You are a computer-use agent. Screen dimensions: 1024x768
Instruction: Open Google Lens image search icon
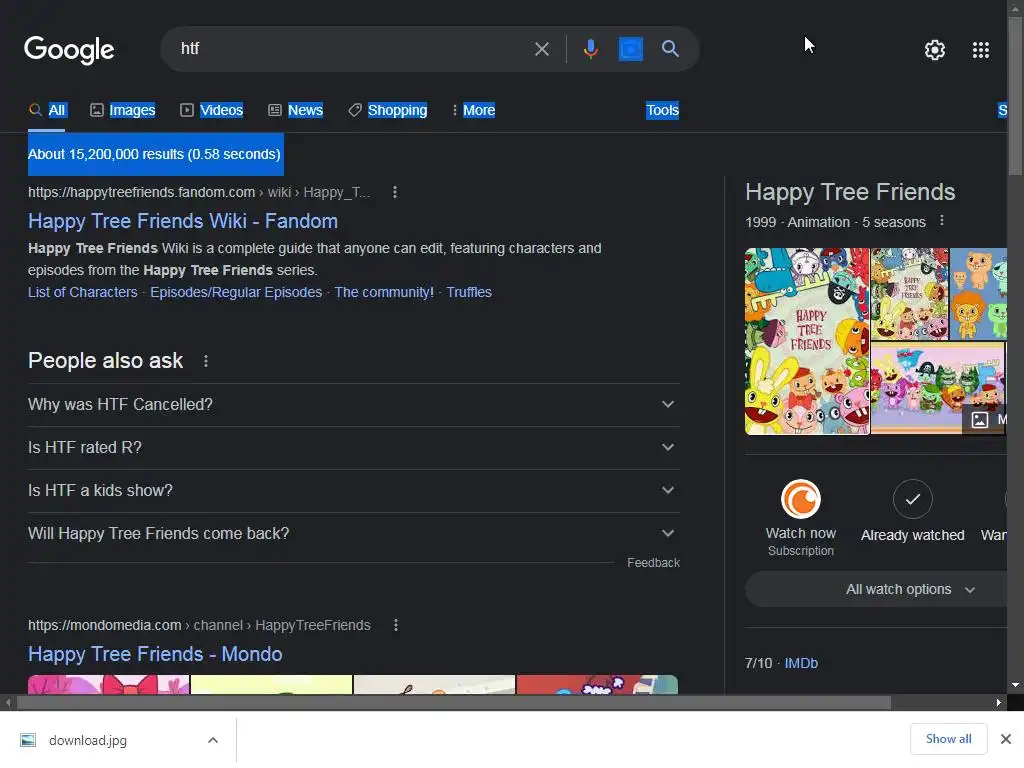[631, 49]
